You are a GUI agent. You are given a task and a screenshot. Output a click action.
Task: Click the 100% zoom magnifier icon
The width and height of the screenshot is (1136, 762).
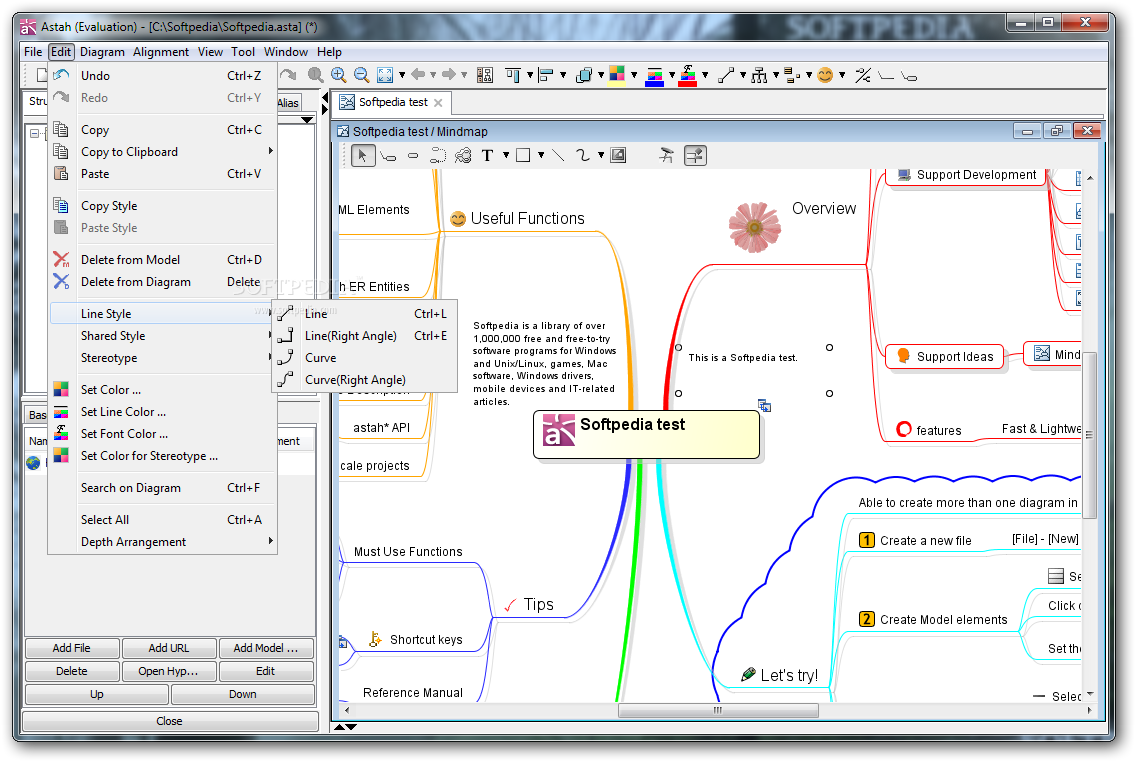click(315, 75)
